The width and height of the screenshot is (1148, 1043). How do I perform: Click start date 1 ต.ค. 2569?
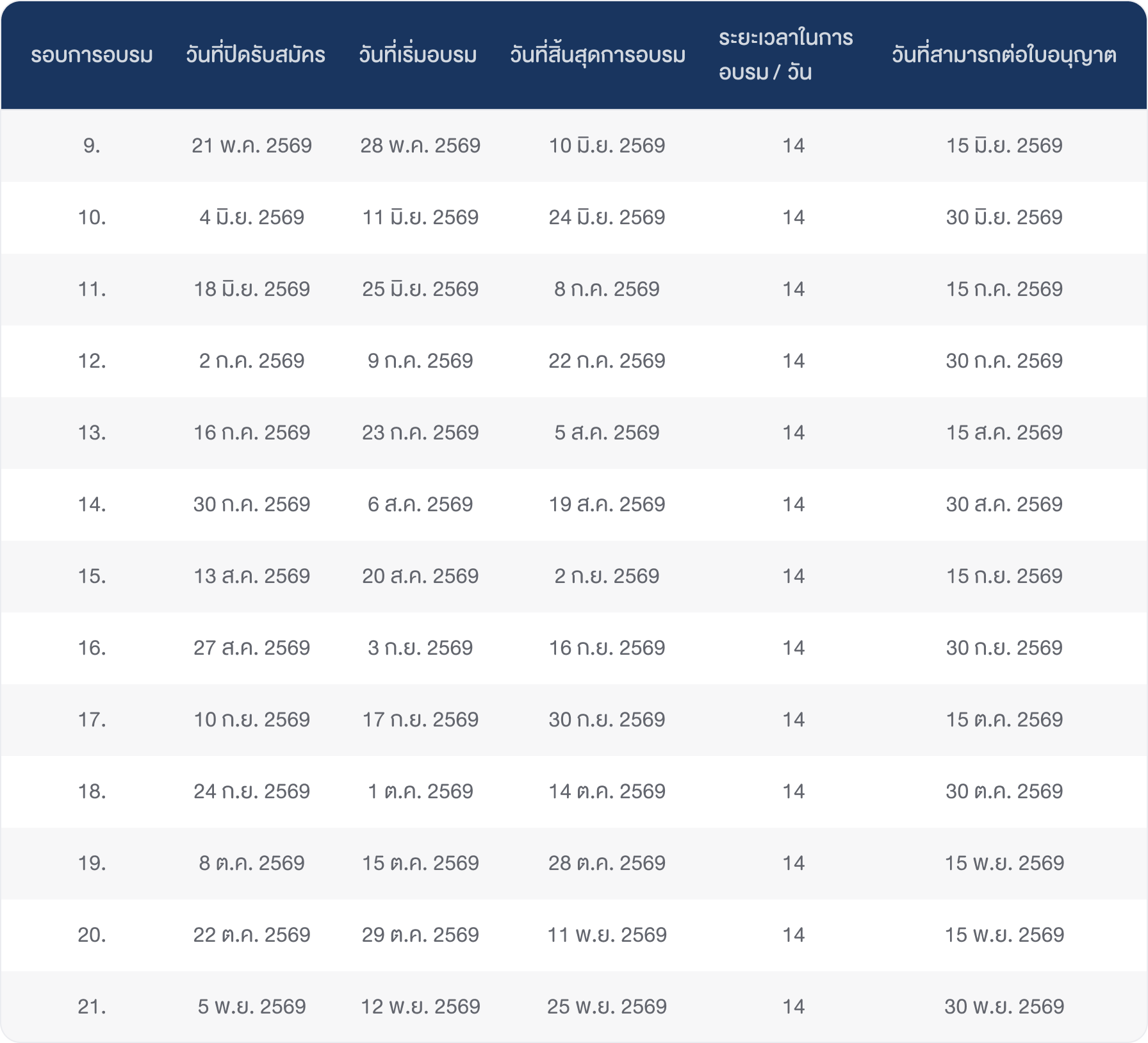tap(420, 792)
